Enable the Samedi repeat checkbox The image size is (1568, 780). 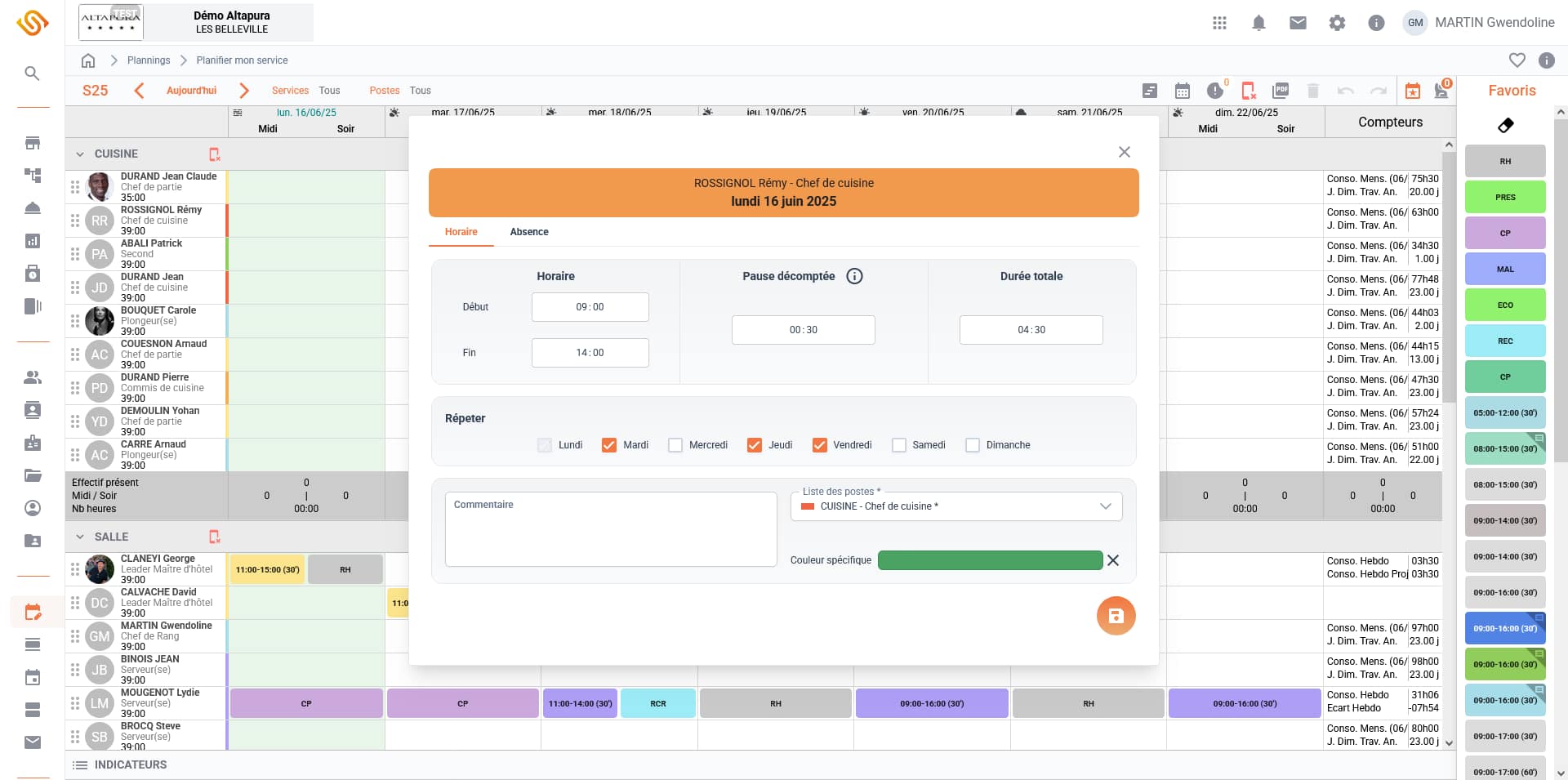pyautogui.click(x=899, y=445)
